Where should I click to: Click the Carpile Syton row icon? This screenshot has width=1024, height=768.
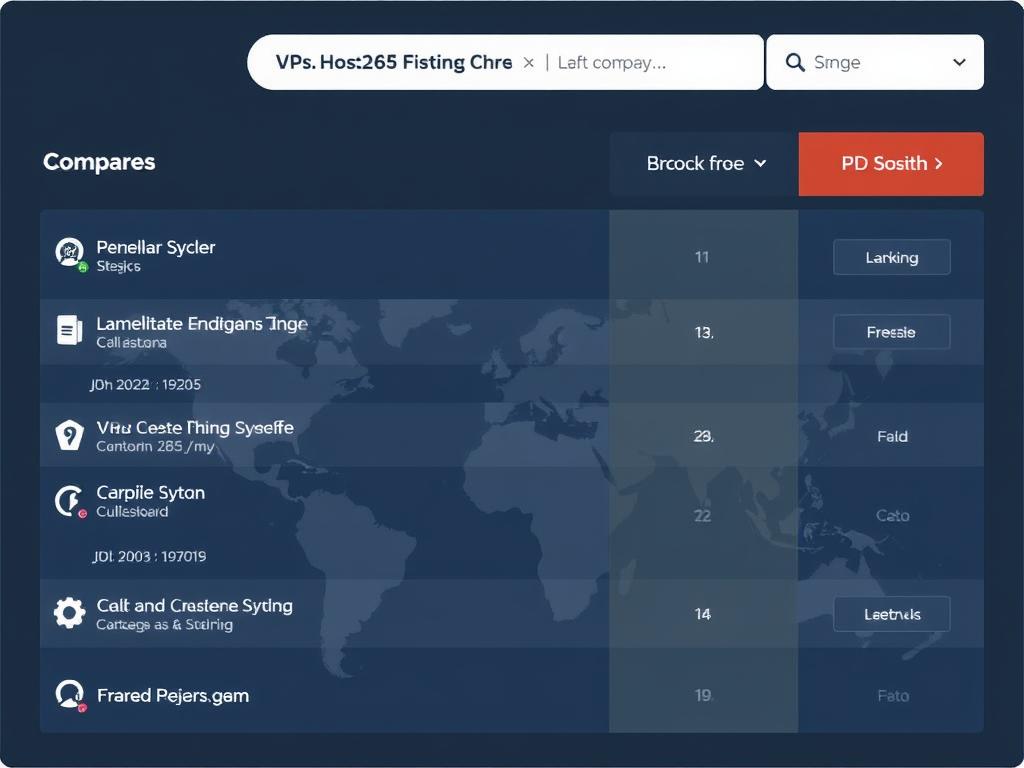(x=69, y=500)
